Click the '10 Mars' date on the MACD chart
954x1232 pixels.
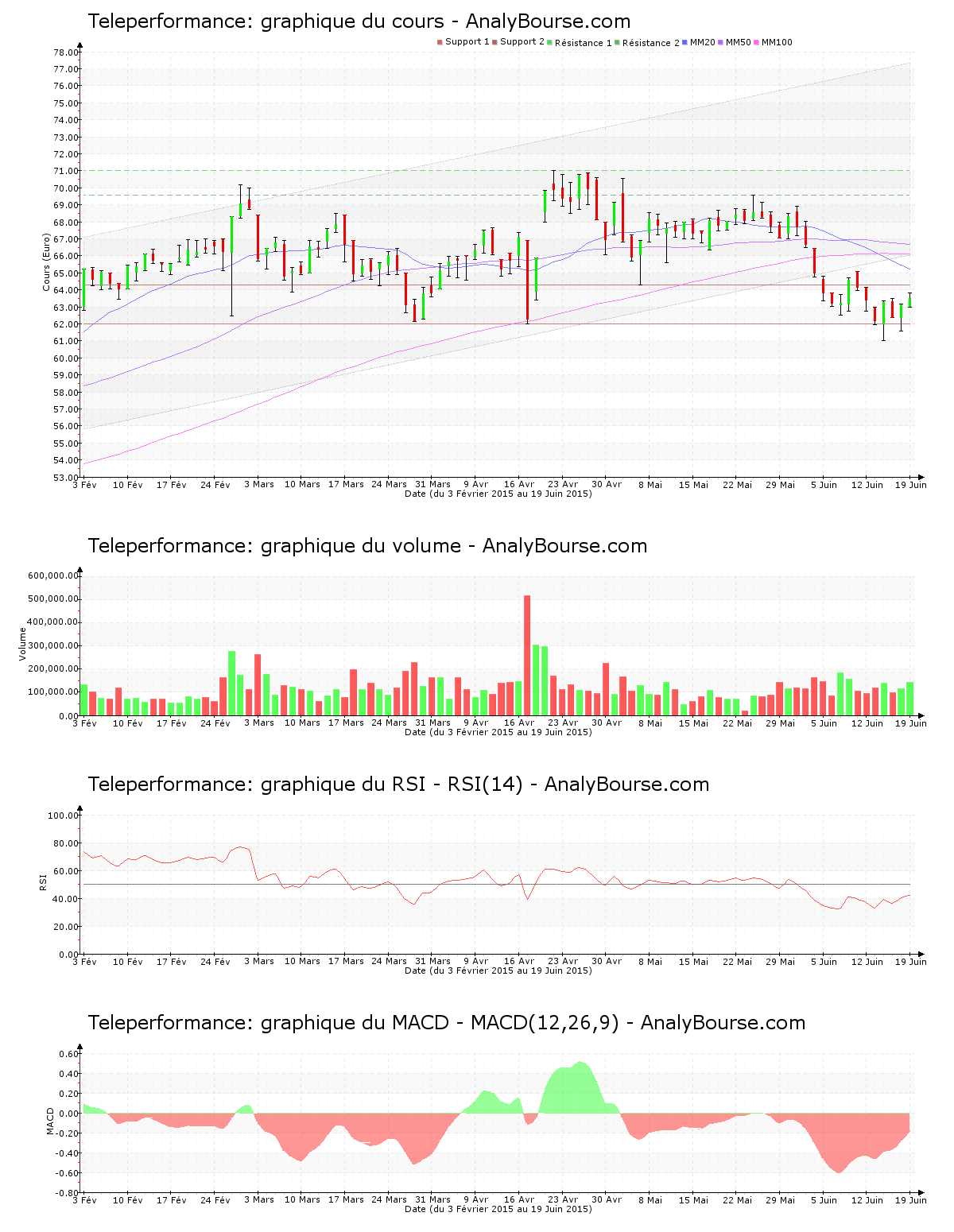[302, 1200]
